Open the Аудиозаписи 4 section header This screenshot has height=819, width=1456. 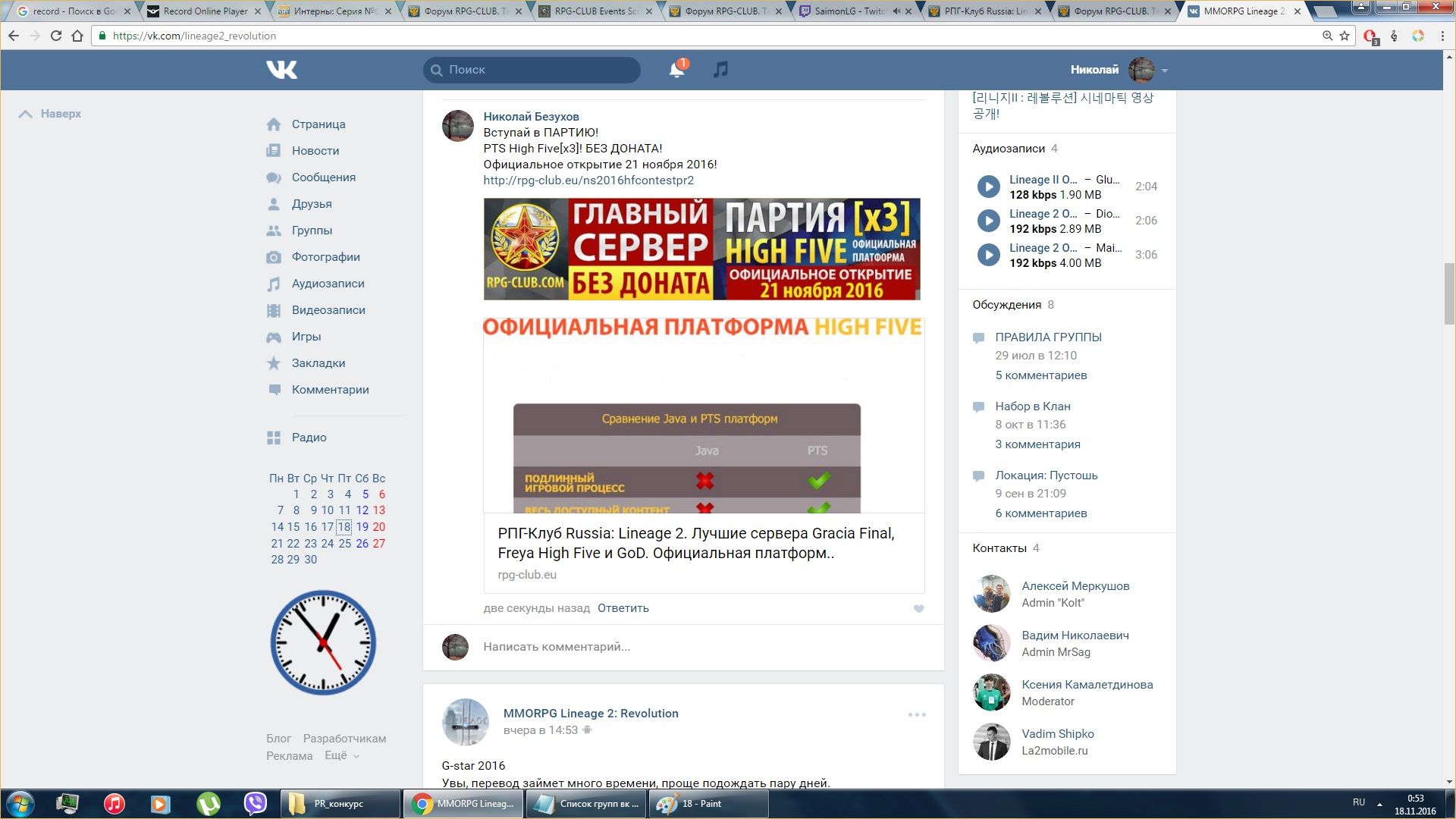click(x=1015, y=149)
